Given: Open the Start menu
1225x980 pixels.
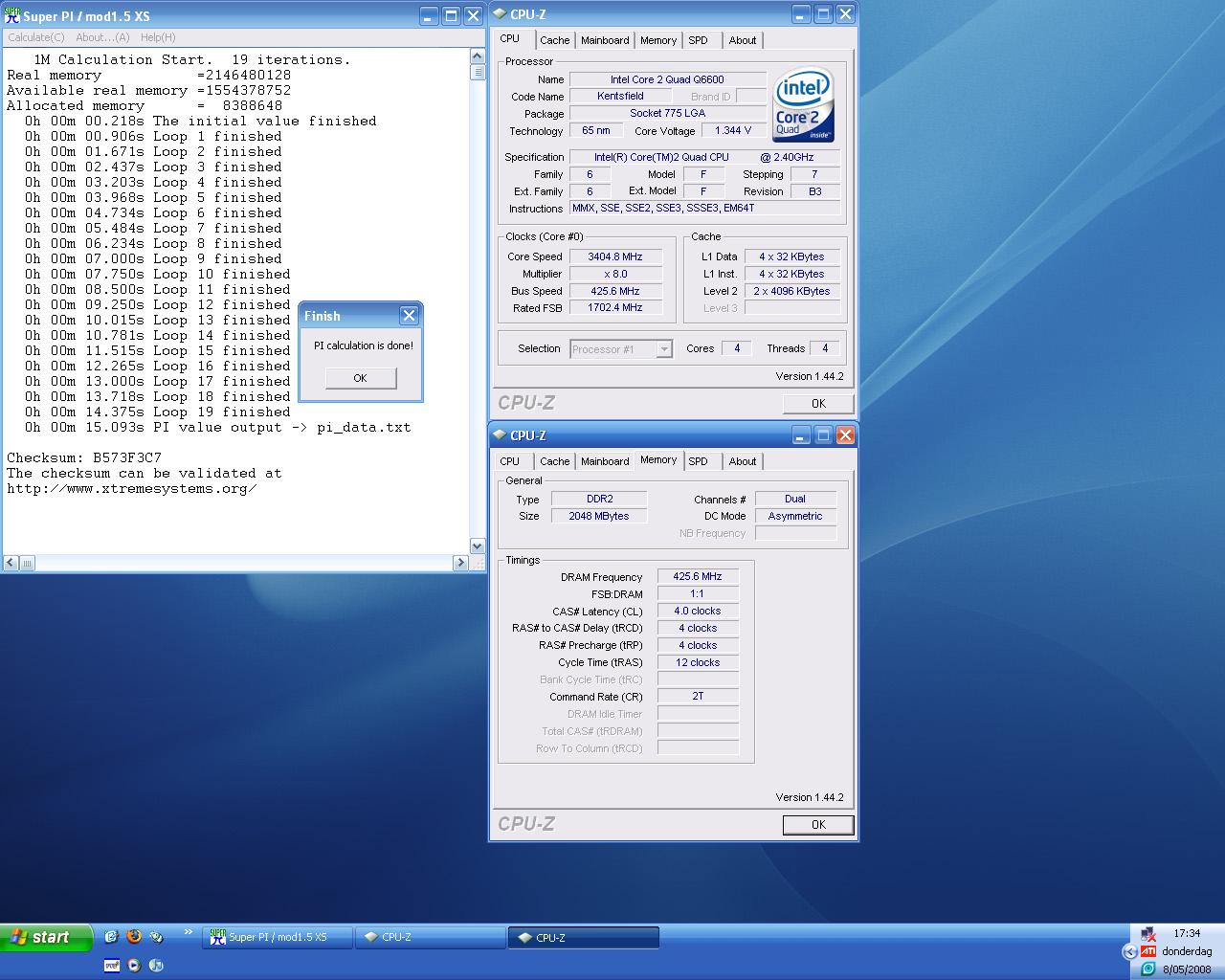Looking at the screenshot, I should tap(46, 937).
